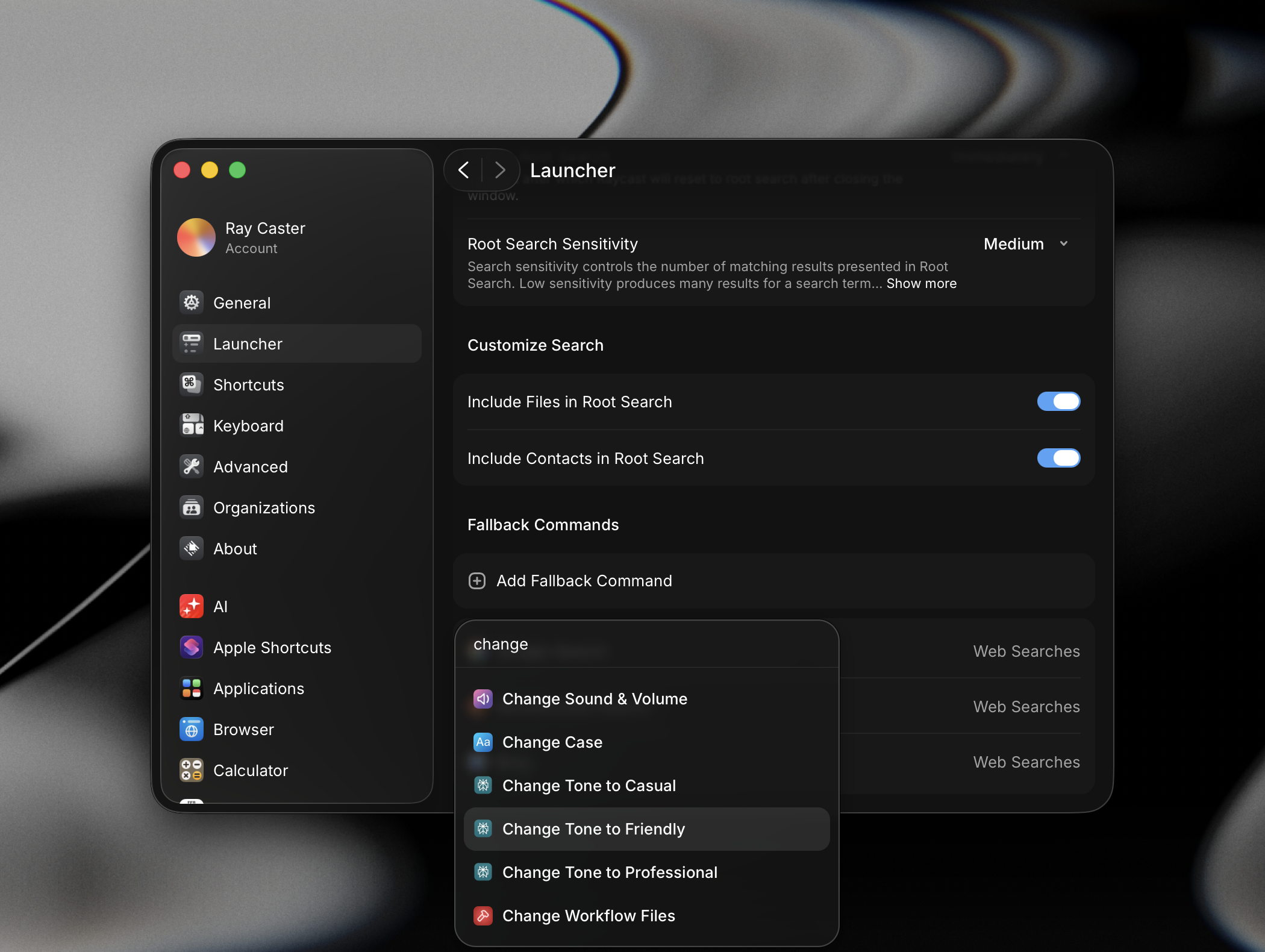Image resolution: width=1265 pixels, height=952 pixels.
Task: Open the Advanced tools icon
Action: [x=192, y=466]
